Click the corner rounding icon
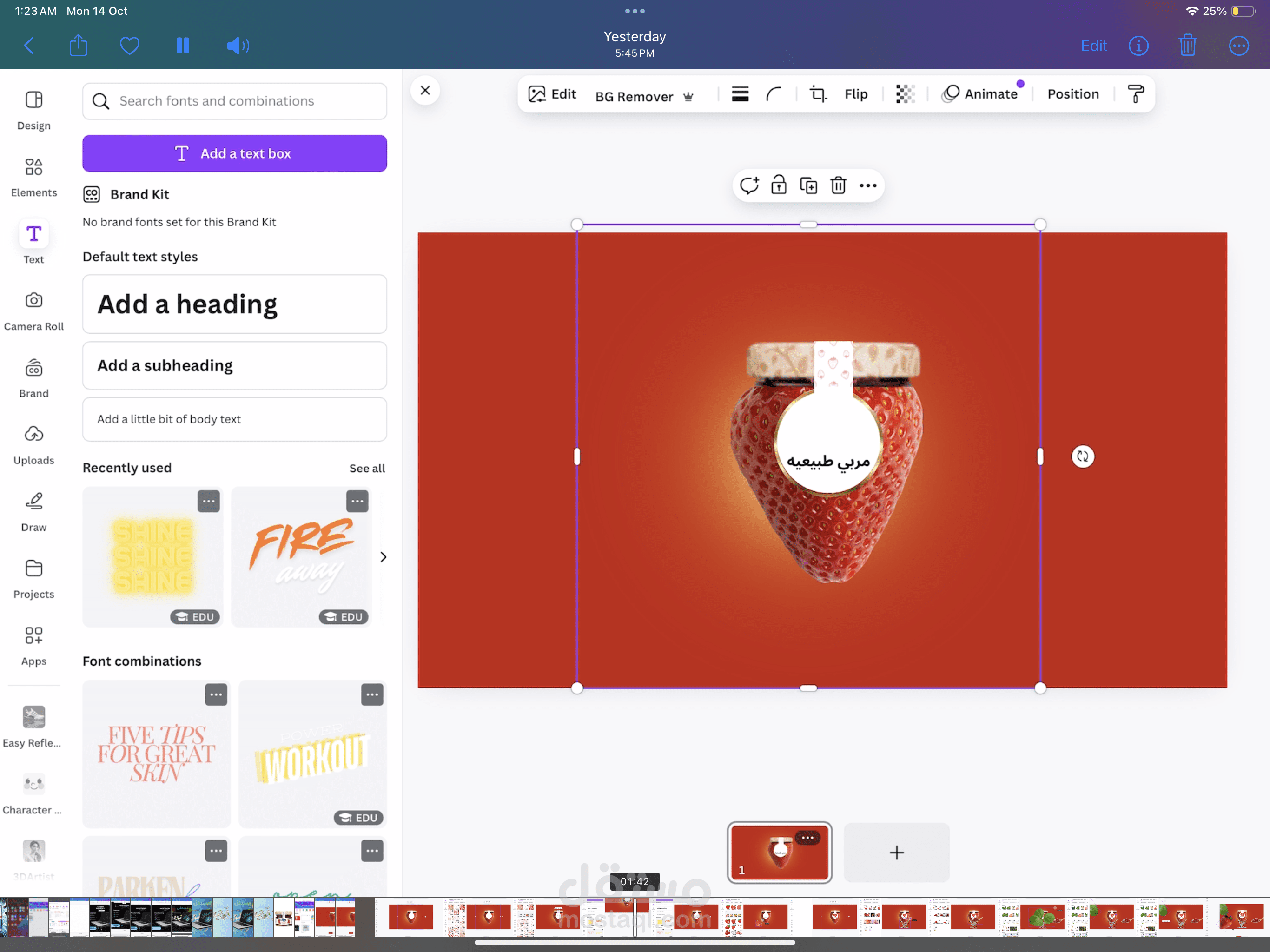The width and height of the screenshot is (1270, 952). tap(774, 94)
